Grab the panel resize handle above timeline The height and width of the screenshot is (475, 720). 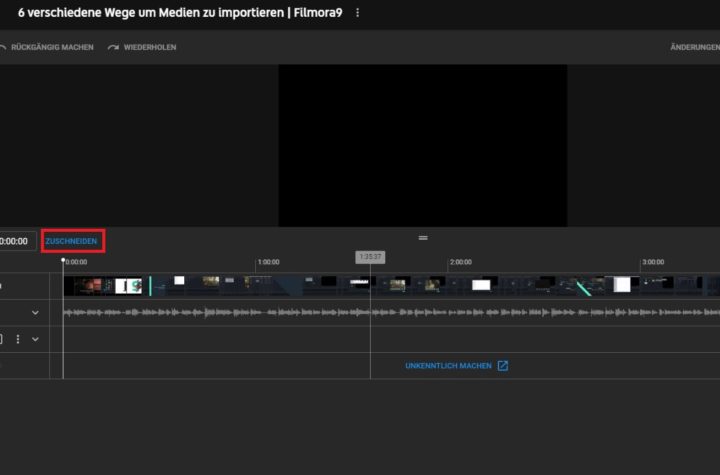pyautogui.click(x=423, y=238)
